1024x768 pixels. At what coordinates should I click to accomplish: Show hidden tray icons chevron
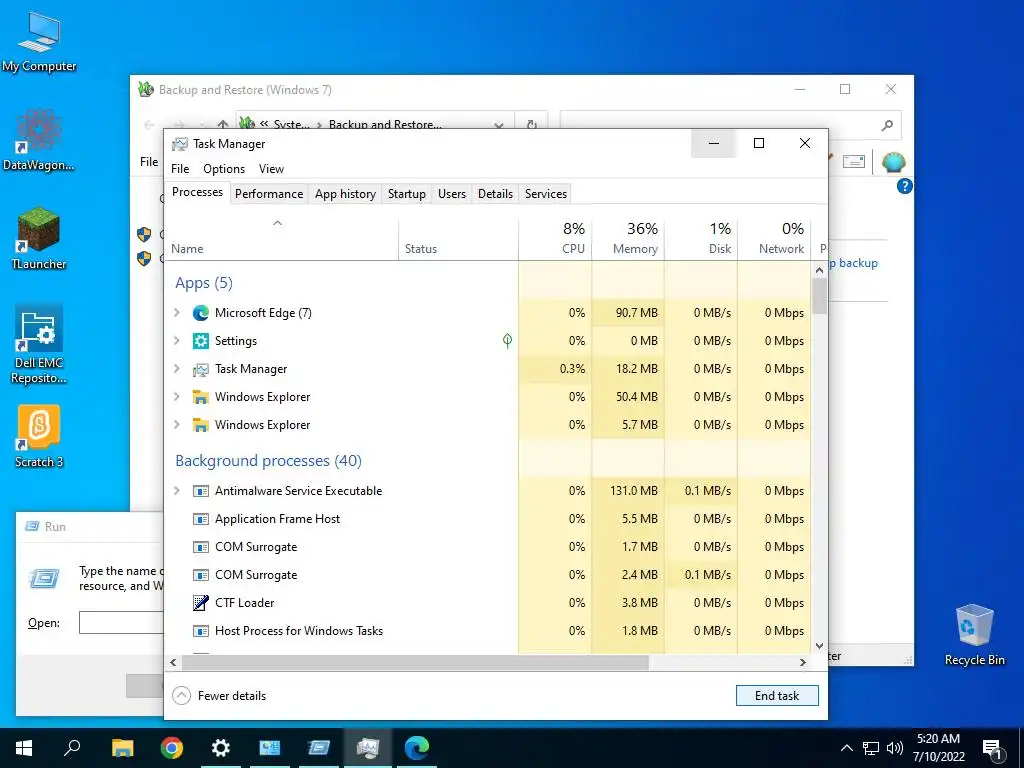pos(846,748)
